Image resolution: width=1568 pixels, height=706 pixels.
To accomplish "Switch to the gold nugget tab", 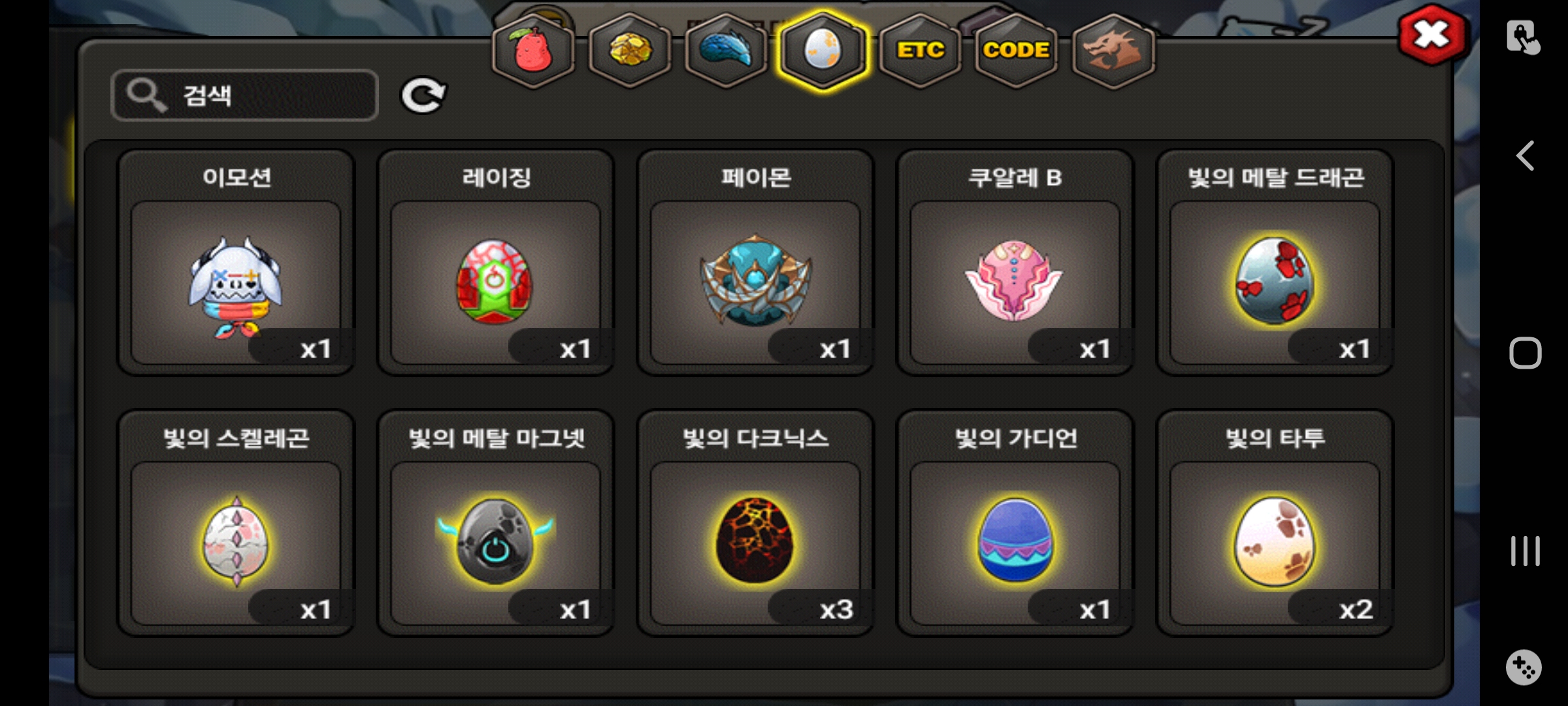I will tap(630, 50).
